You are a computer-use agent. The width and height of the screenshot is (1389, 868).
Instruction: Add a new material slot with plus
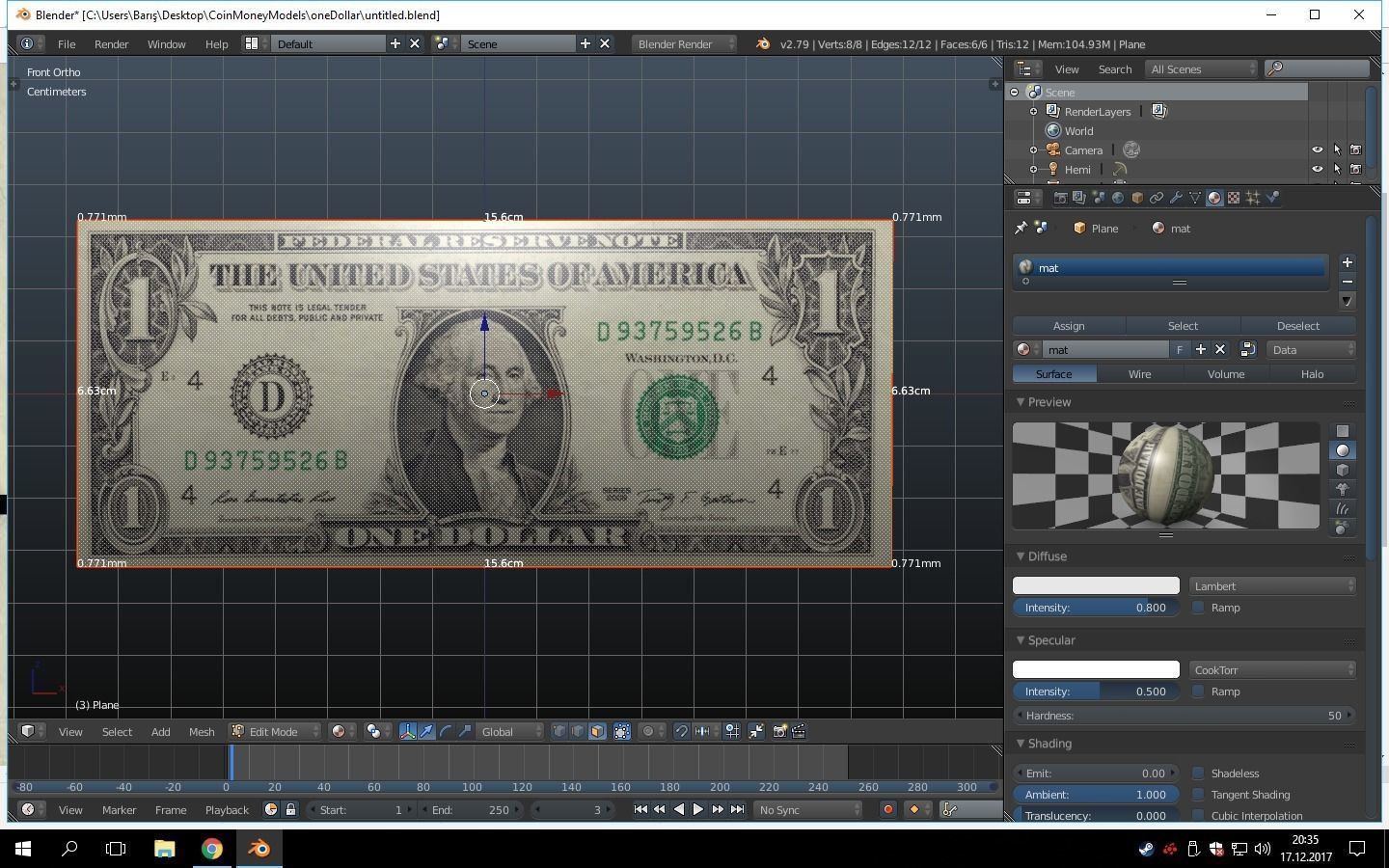click(1348, 262)
